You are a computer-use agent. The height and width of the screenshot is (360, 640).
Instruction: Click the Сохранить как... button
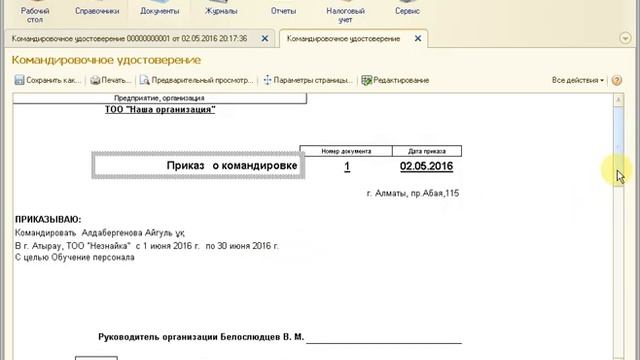pos(48,80)
